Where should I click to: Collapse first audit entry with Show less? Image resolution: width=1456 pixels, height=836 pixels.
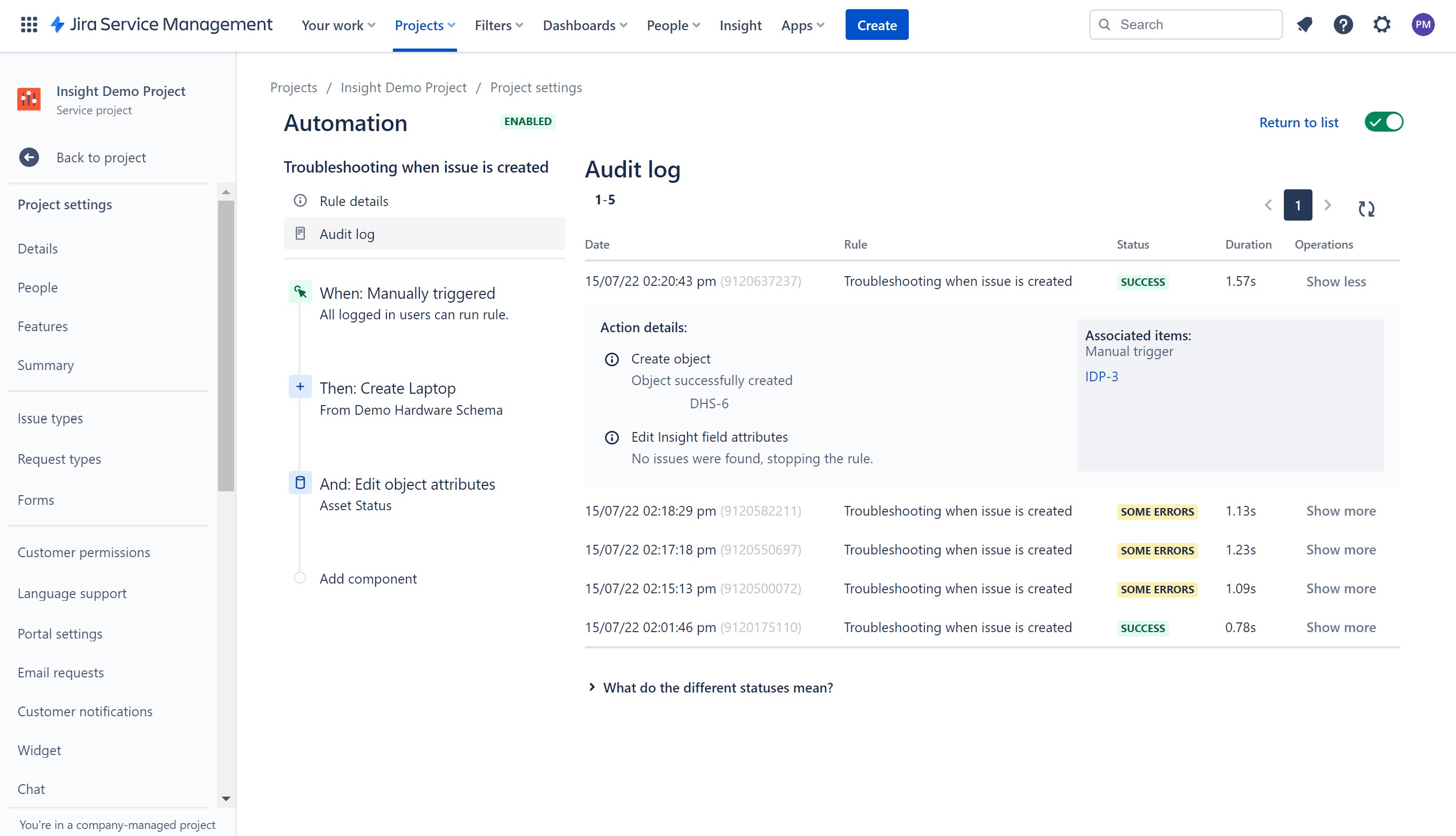point(1335,282)
